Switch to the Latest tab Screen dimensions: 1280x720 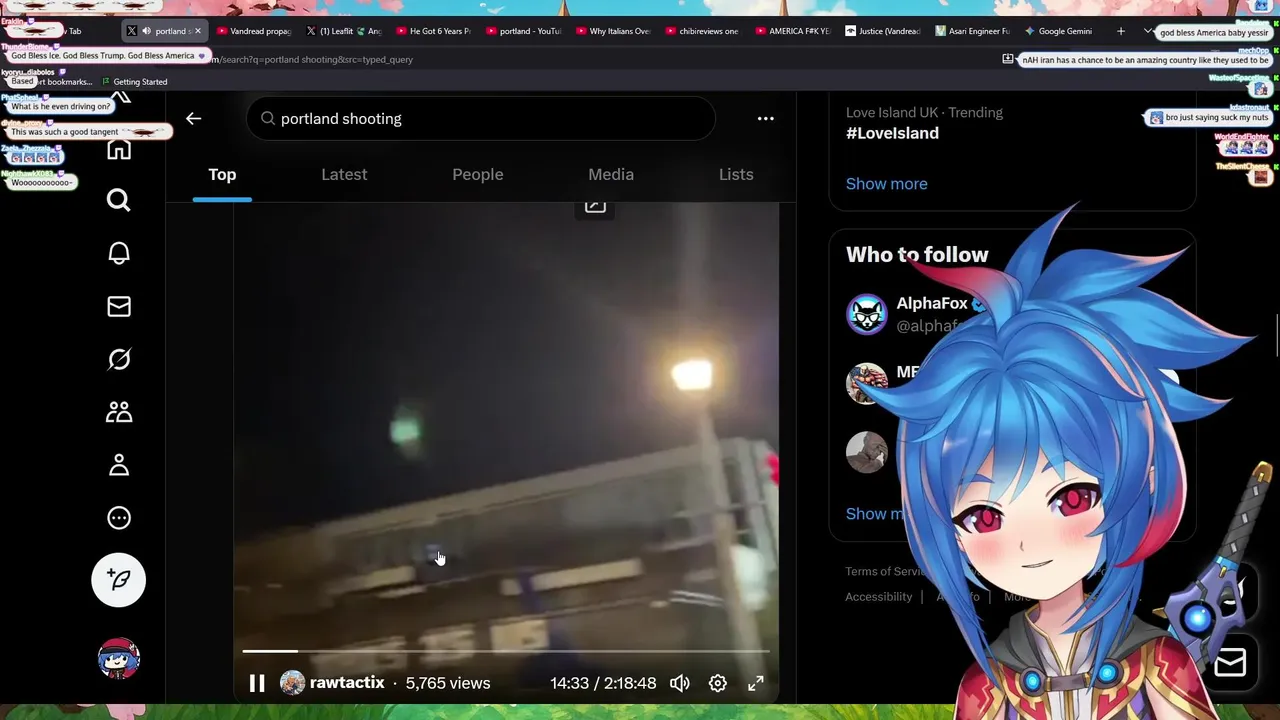tap(344, 174)
